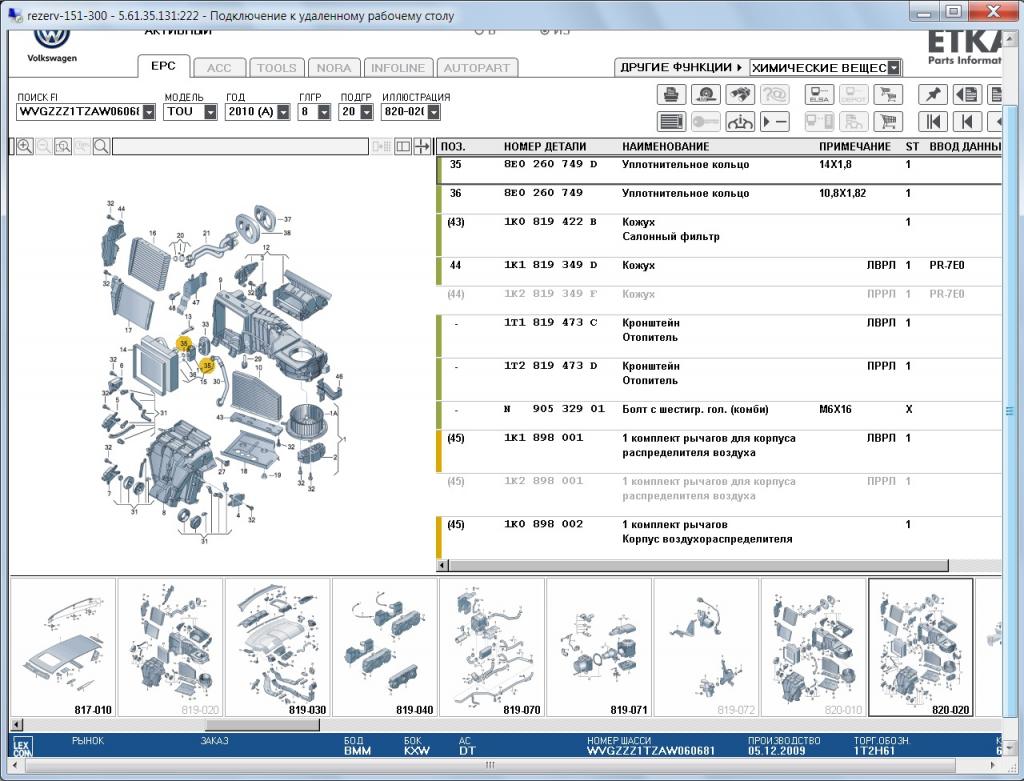Click the thumbnail strip scrollbar thumb
The height and width of the screenshot is (781, 1024).
(x=262, y=725)
